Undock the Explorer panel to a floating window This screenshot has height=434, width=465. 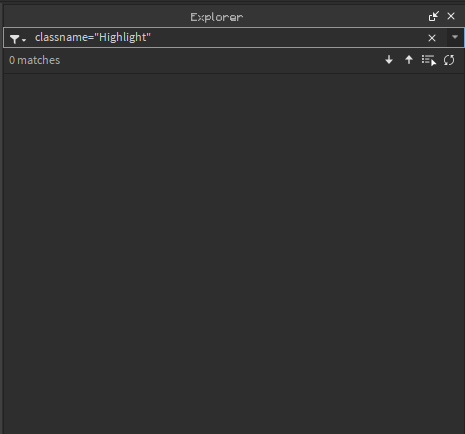pos(433,16)
